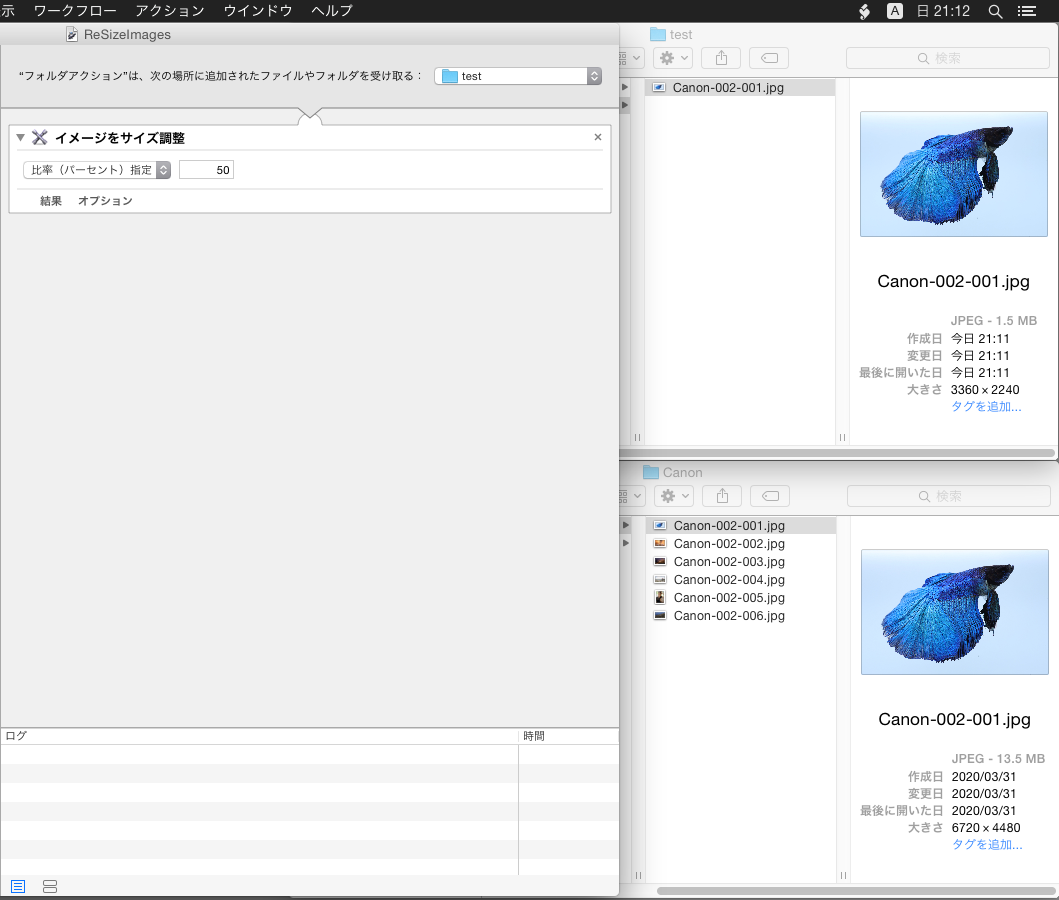Click Canon-002-002.jpg file icon
This screenshot has width=1059, height=900.
[660, 544]
